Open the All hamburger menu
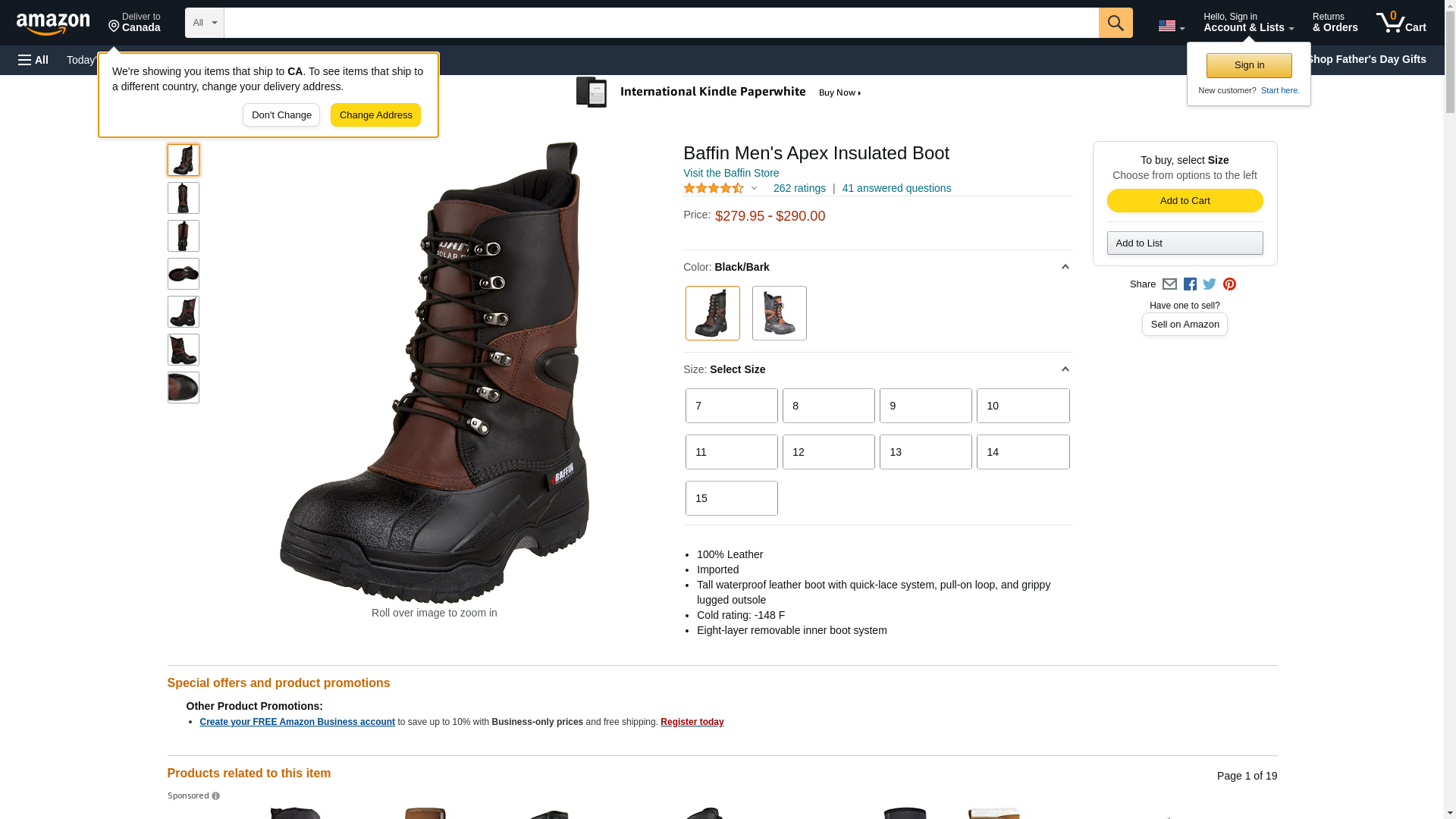 [x=33, y=60]
